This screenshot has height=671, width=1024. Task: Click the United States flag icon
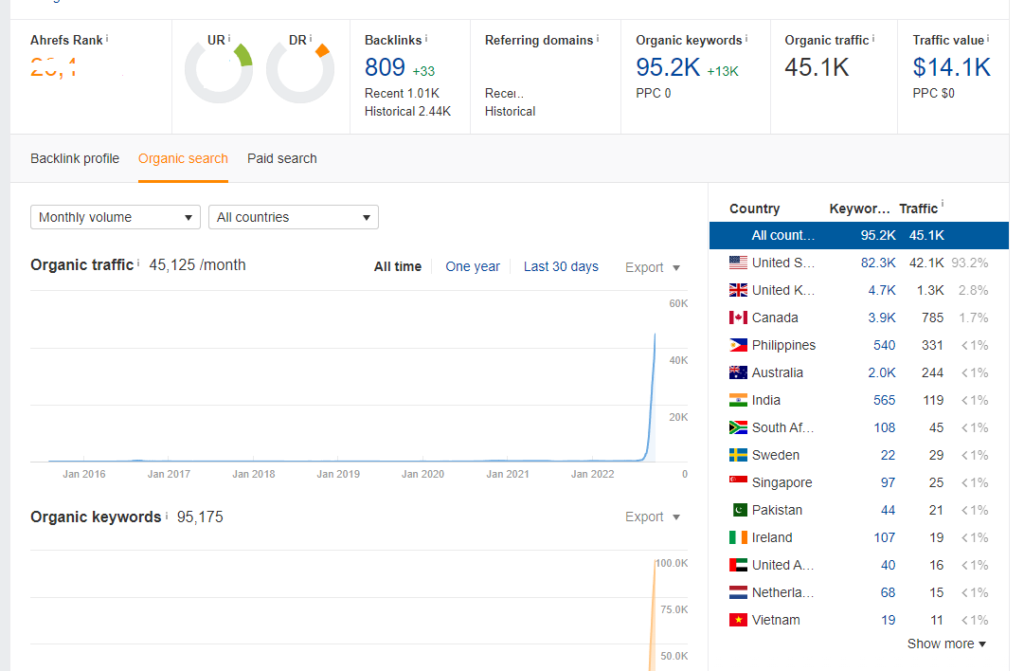point(738,263)
